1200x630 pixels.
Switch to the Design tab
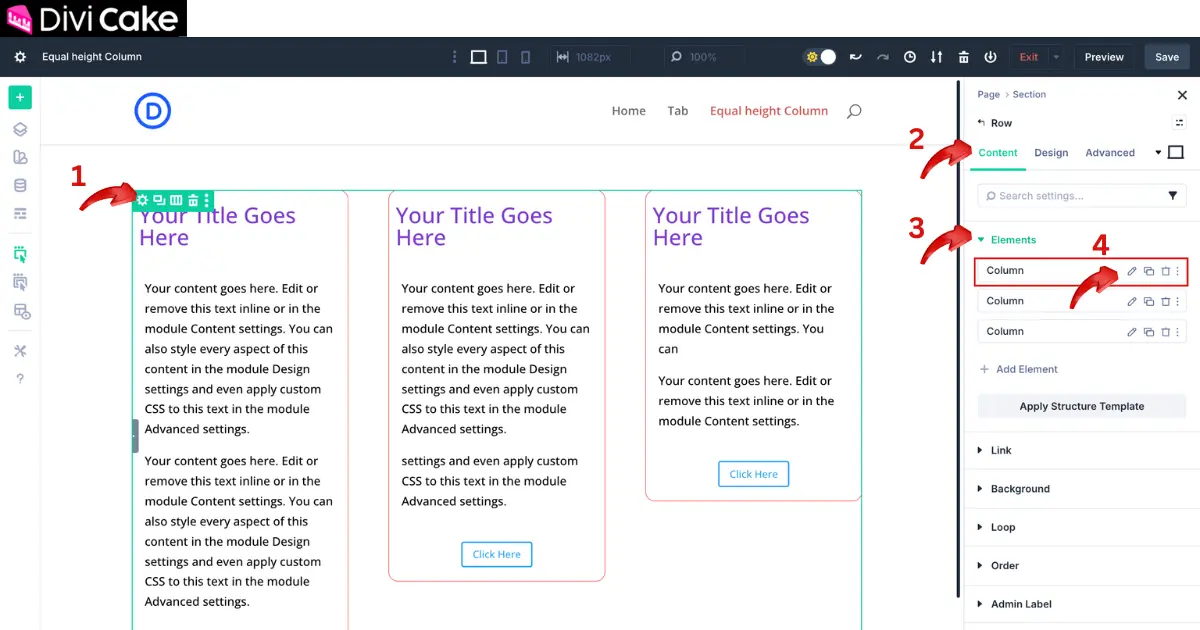point(1051,153)
